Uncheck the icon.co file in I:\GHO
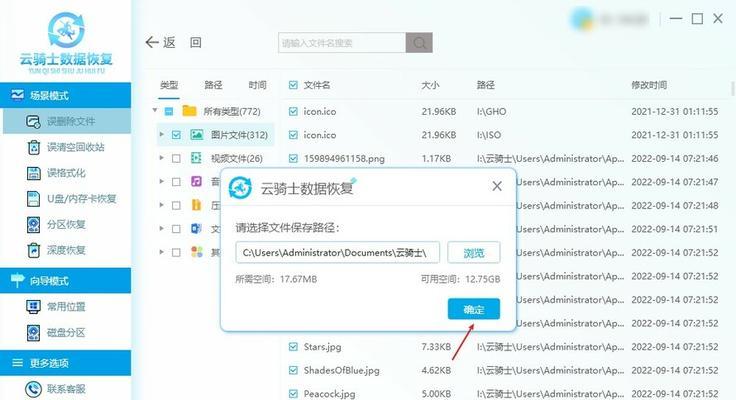Screen dimensions: 736x400 [x=293, y=111]
